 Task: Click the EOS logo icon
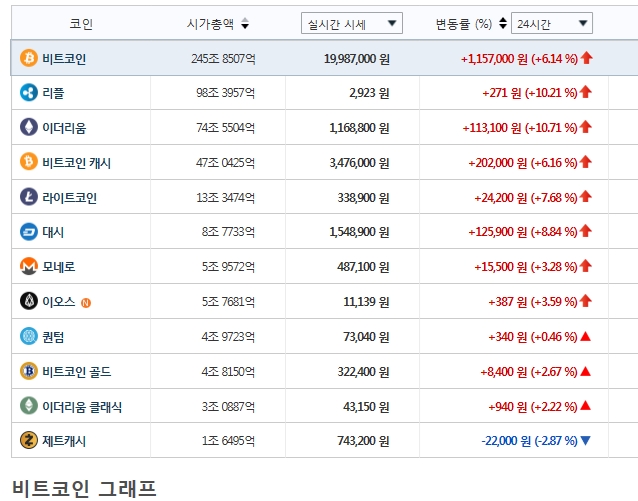click(29, 302)
